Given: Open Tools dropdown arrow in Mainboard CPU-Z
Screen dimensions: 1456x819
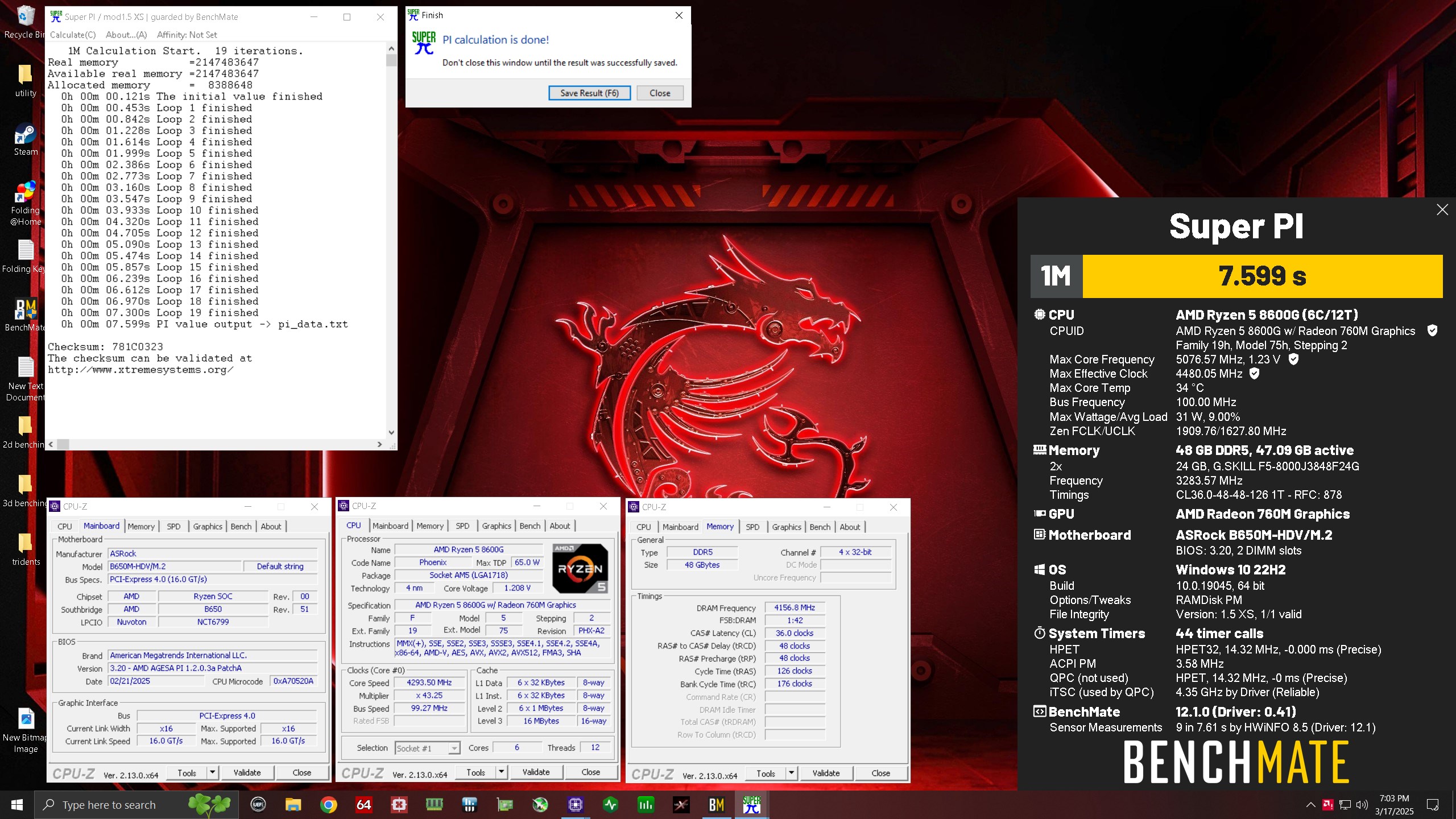Looking at the screenshot, I should click(x=212, y=772).
